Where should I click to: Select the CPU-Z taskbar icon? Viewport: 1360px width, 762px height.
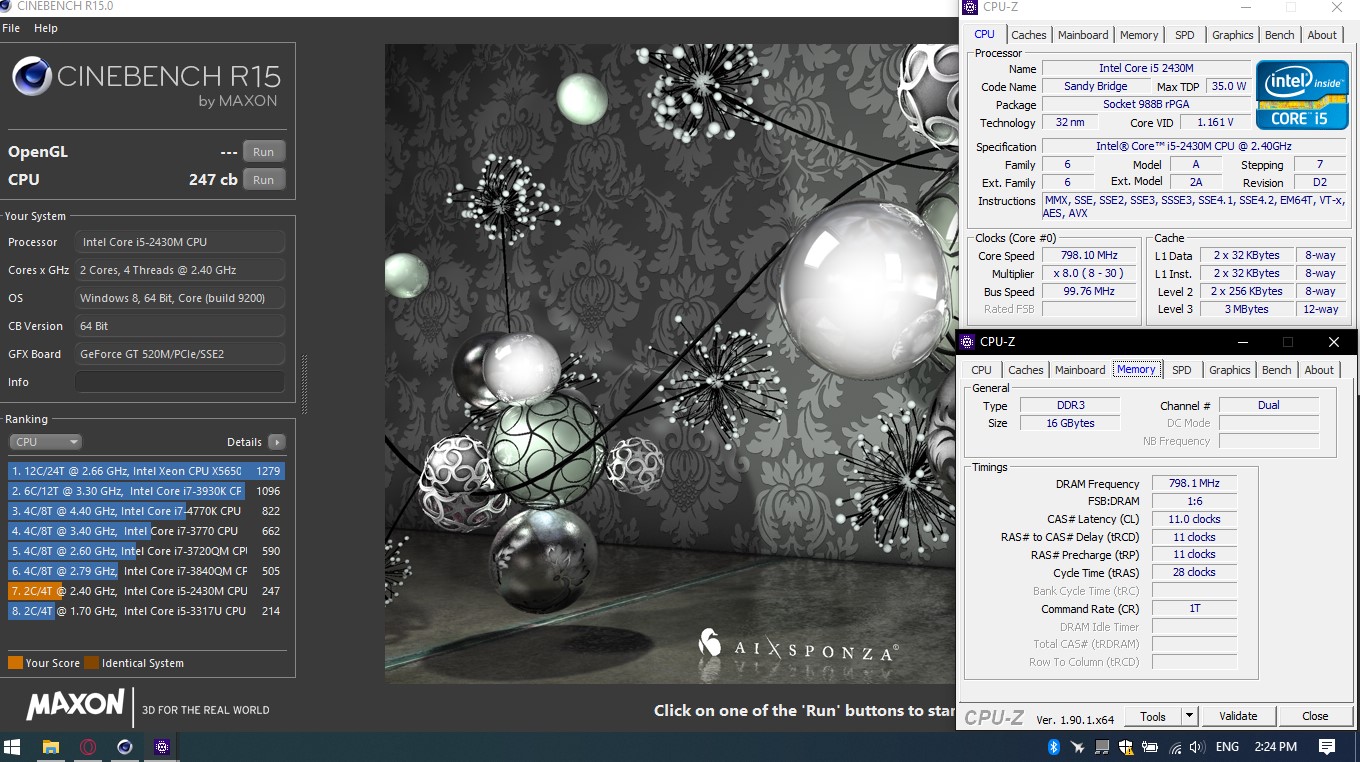[x=162, y=747]
